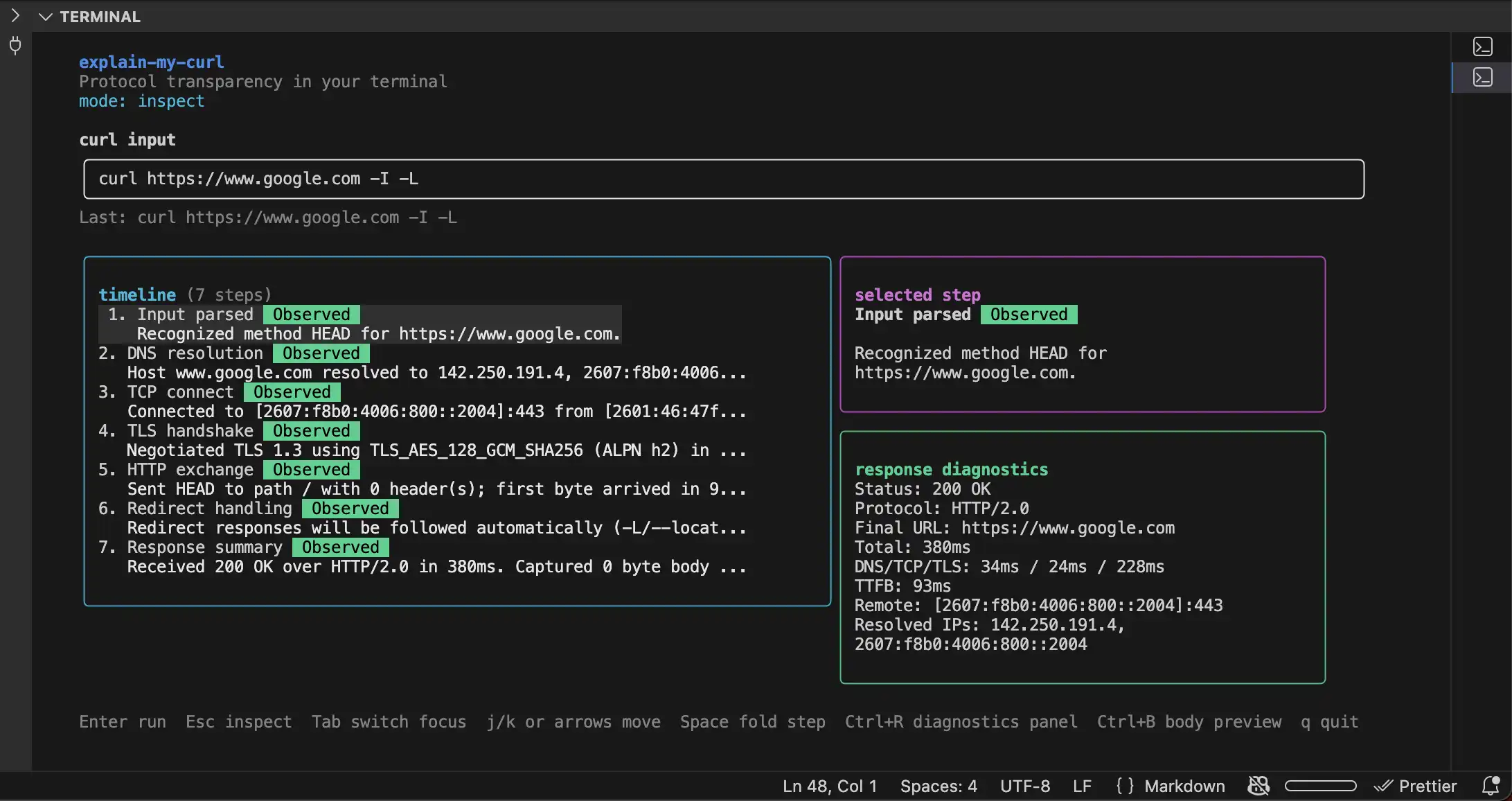Click the Observed badge in selected step
This screenshot has width=1512, height=801.
[1029, 315]
